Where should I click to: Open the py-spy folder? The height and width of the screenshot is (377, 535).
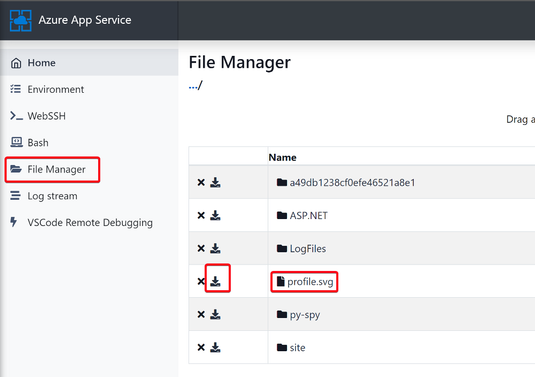(x=305, y=315)
